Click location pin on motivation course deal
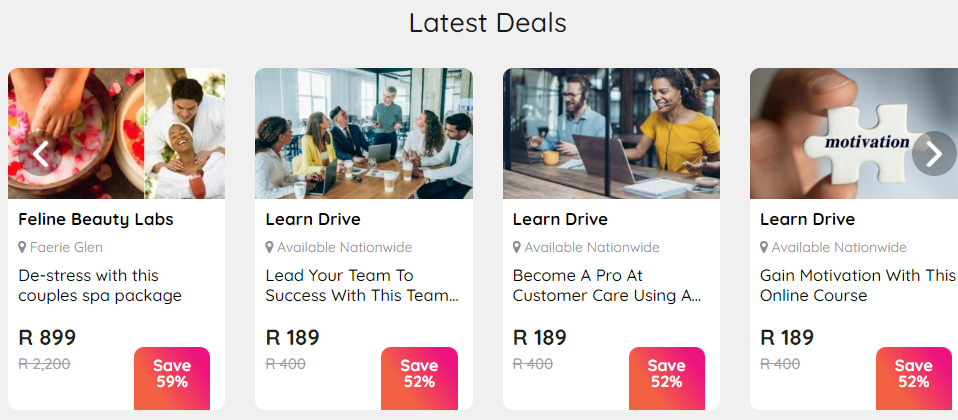Viewport: 958px width, 420px height. (x=764, y=248)
